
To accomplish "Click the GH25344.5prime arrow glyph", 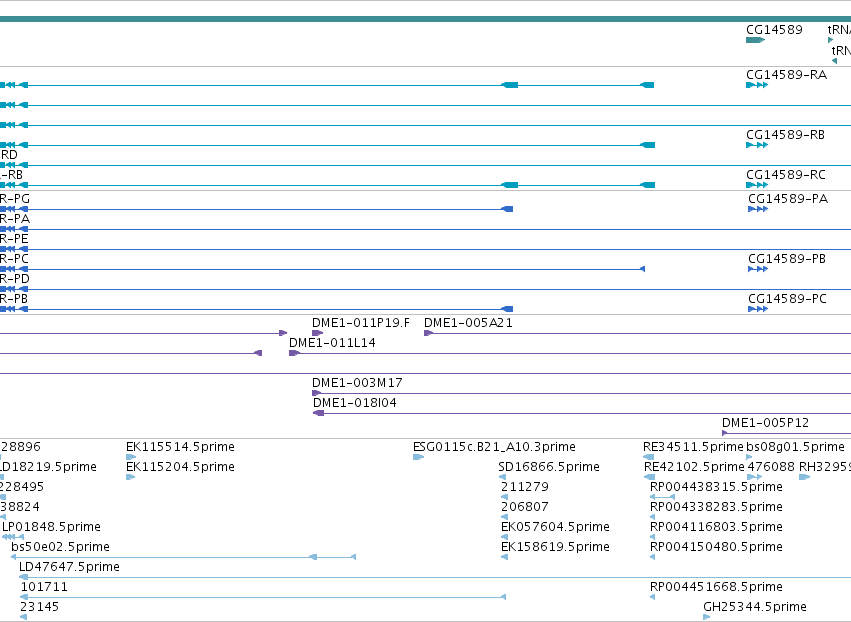I will (707, 617).
